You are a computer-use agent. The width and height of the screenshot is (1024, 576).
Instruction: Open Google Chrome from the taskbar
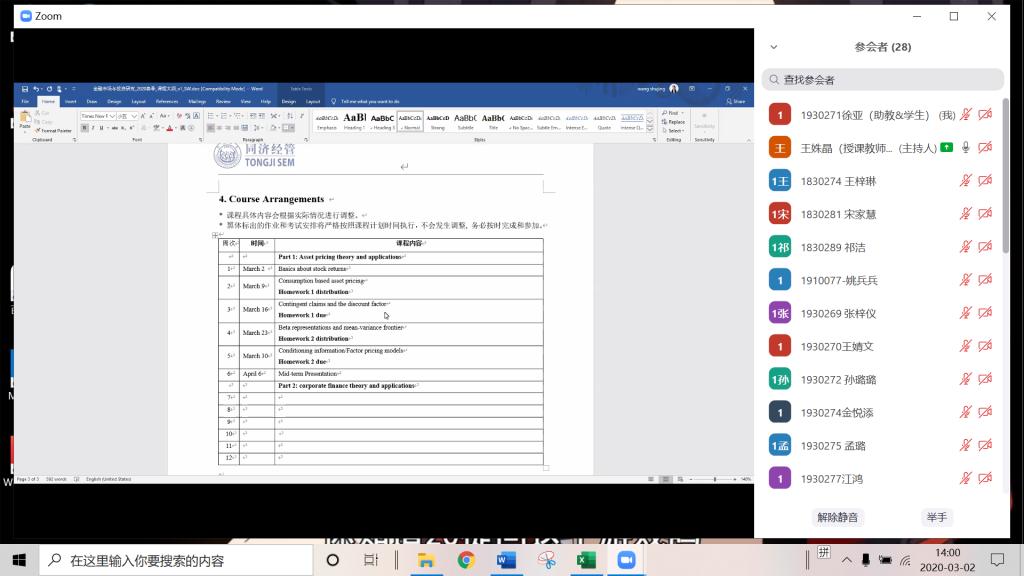tap(466, 560)
